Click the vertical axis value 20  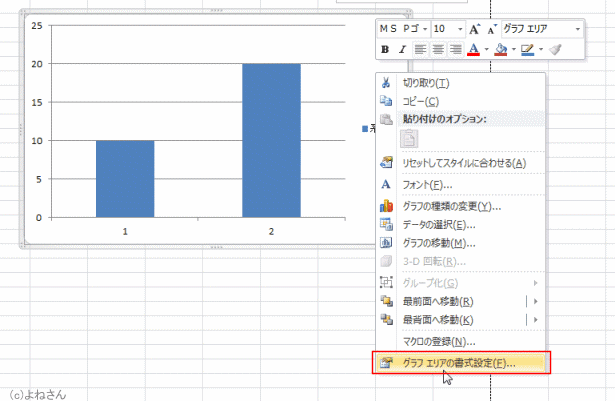[37, 64]
